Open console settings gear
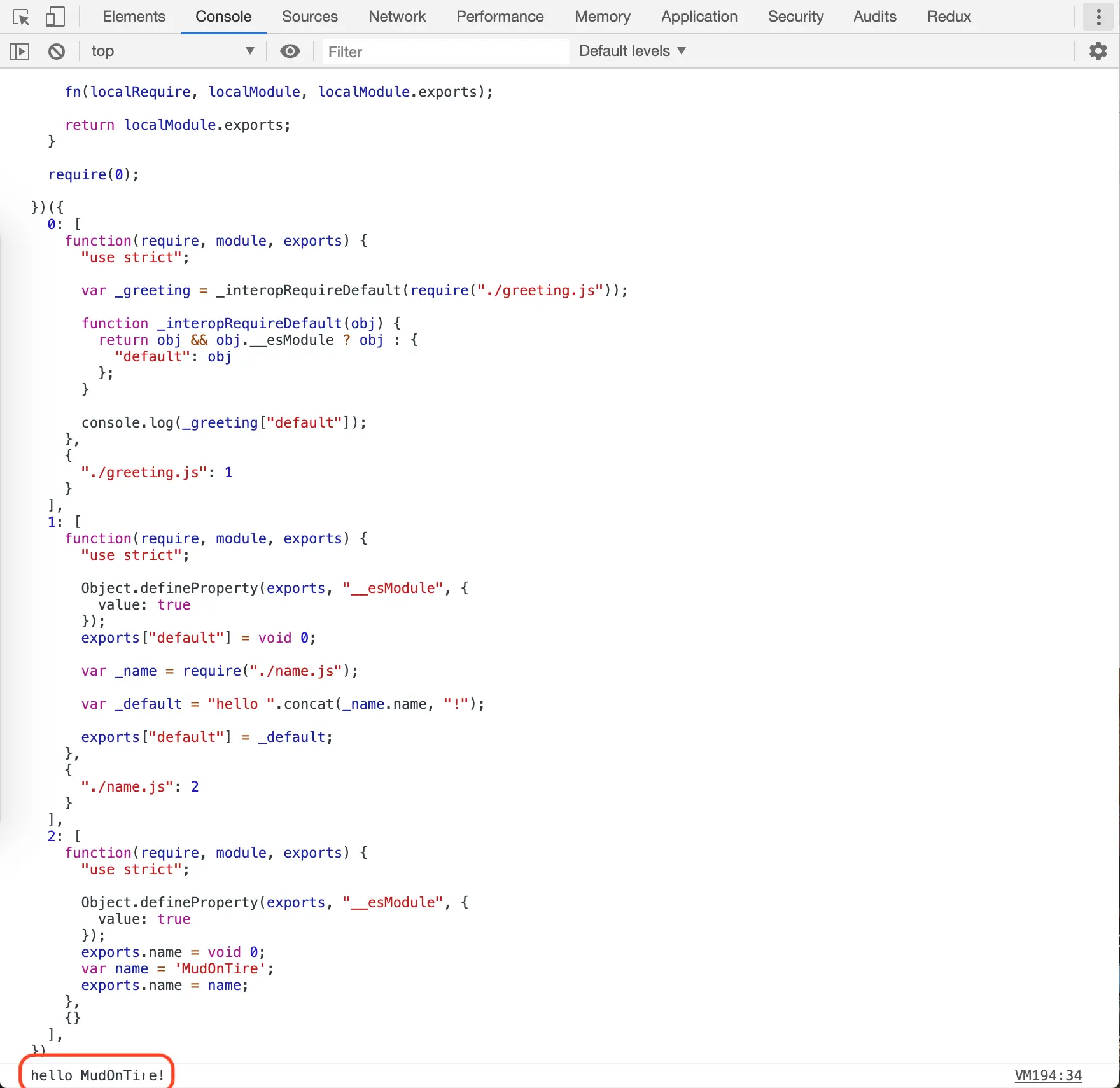Viewport: 1120px width, 1088px height. coord(1098,52)
